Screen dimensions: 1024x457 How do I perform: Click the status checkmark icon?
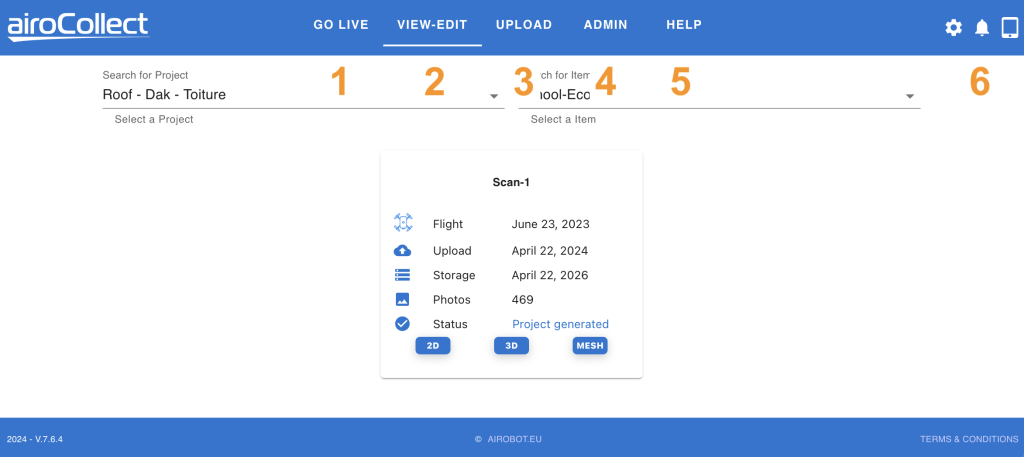point(403,324)
